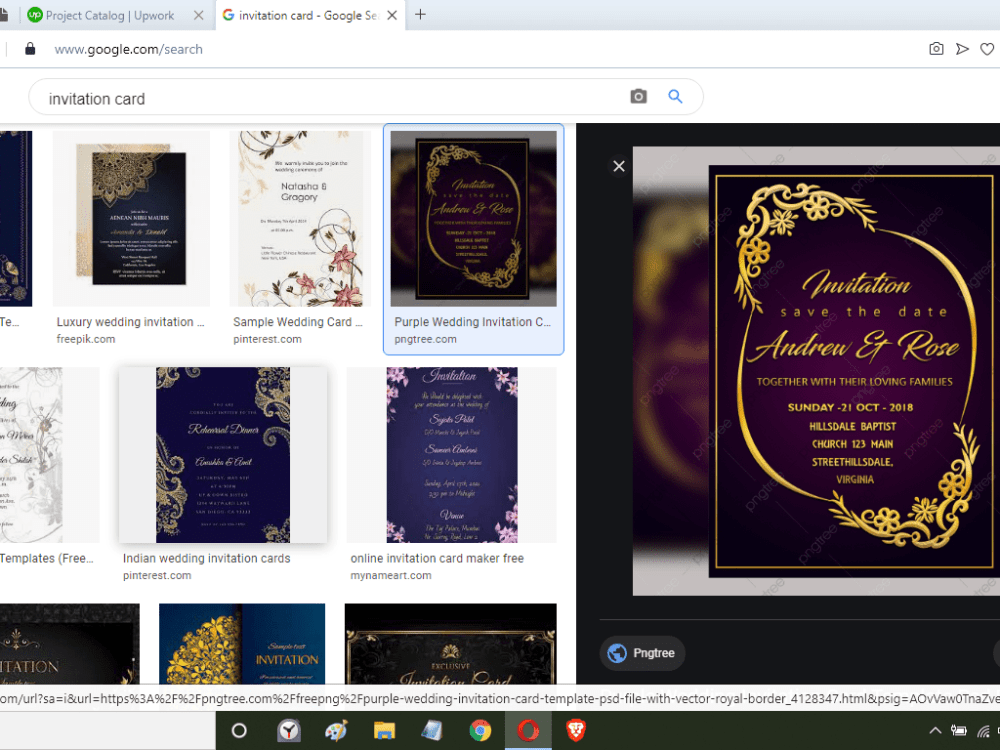Screen dimensions: 1000x750
Task: Close the invitation card Google Search tab
Action: [392, 15]
